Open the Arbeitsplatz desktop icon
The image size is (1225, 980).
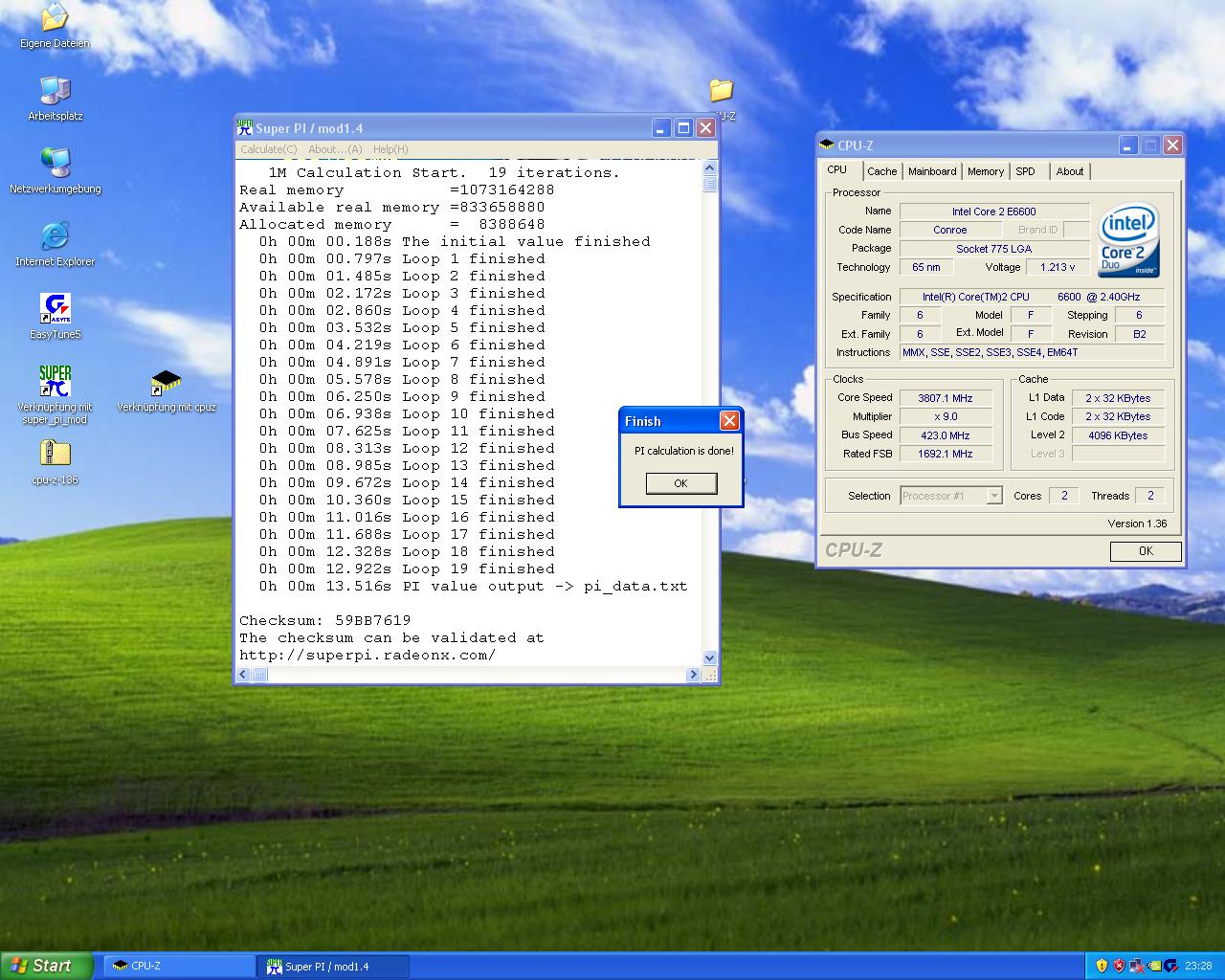56,91
